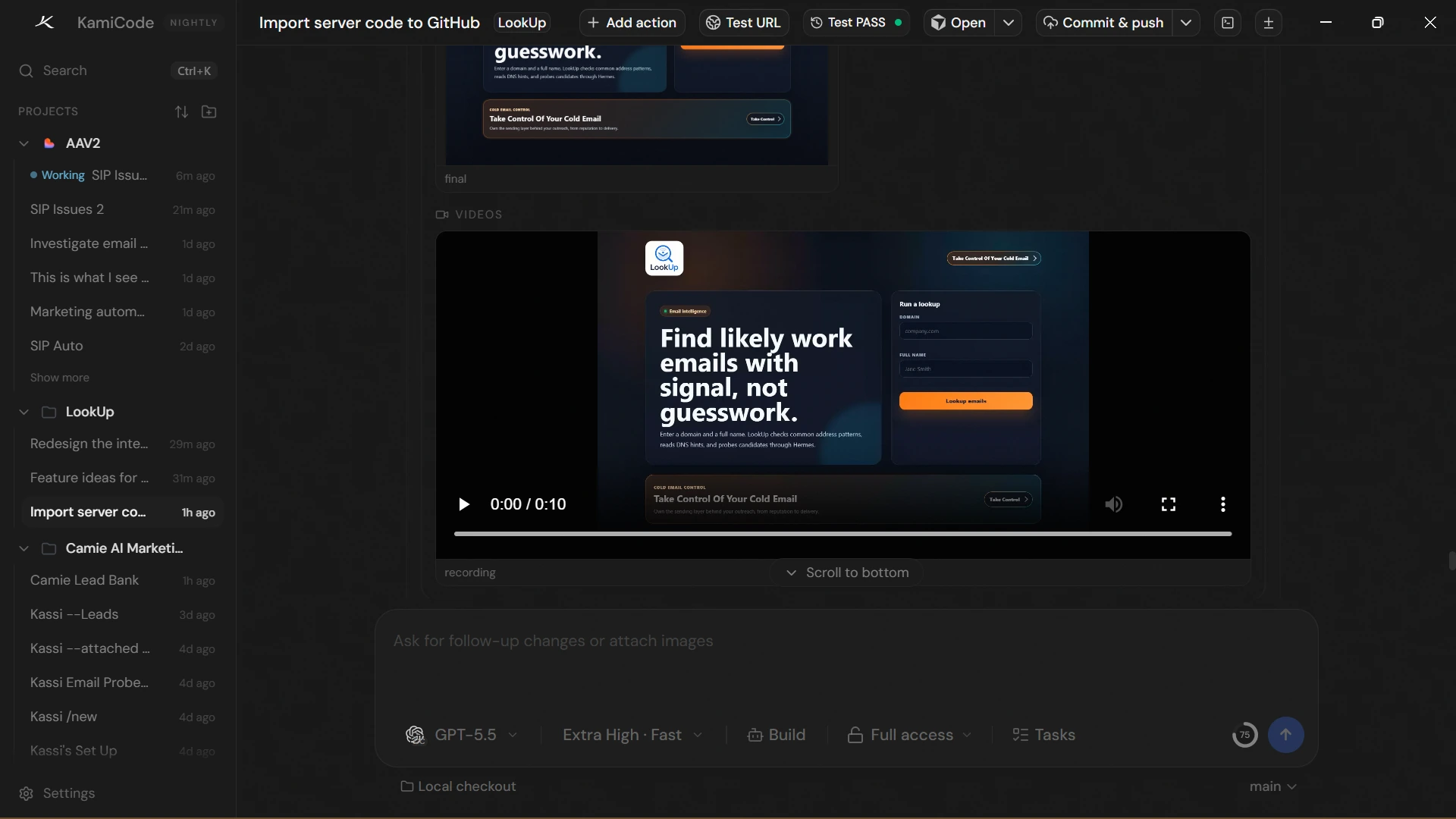Viewport: 1456px width, 819px height.
Task: Open the Redesign the inte... thread
Action: [121, 444]
